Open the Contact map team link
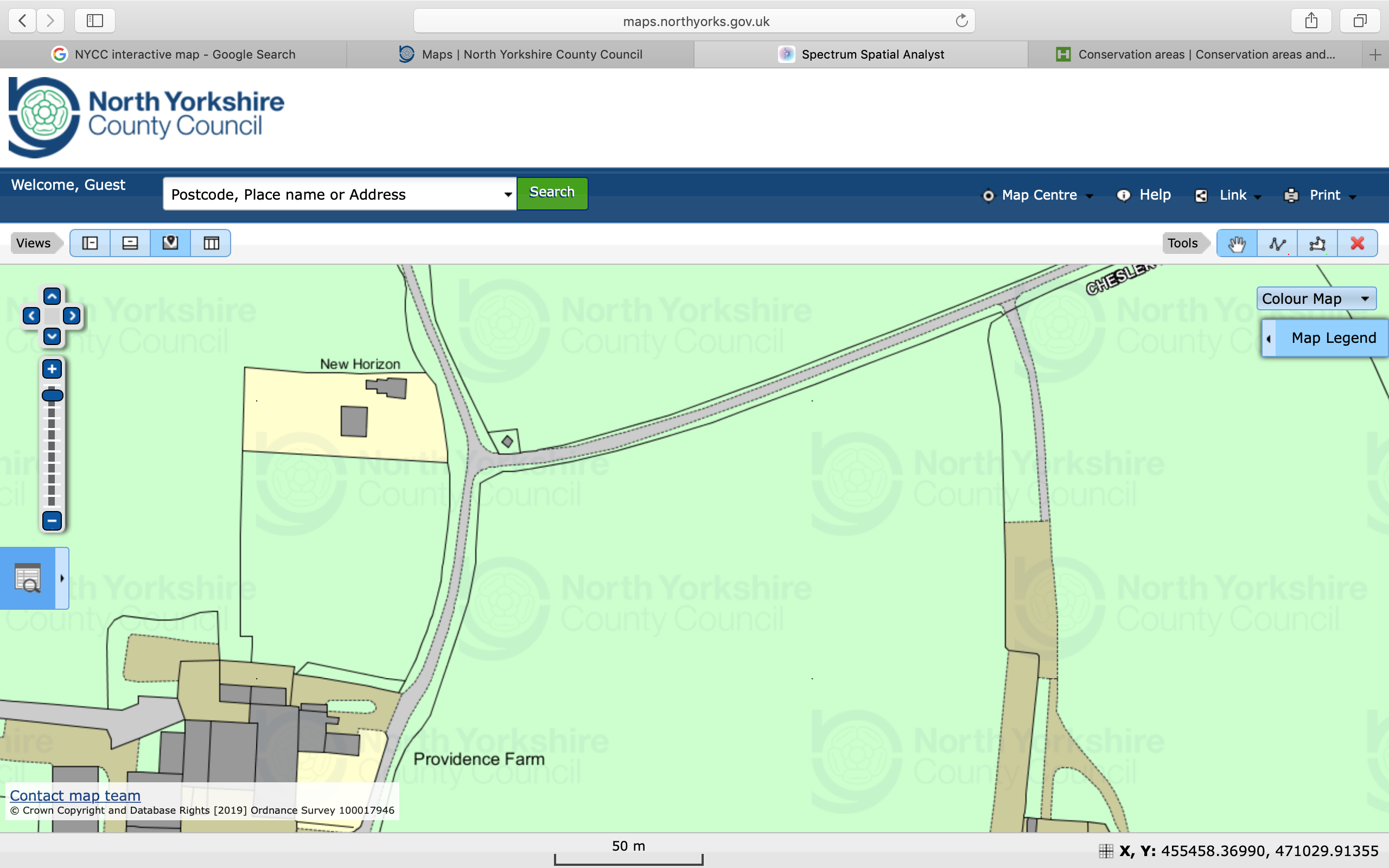Screen dimensions: 1389x868 tap(75, 796)
